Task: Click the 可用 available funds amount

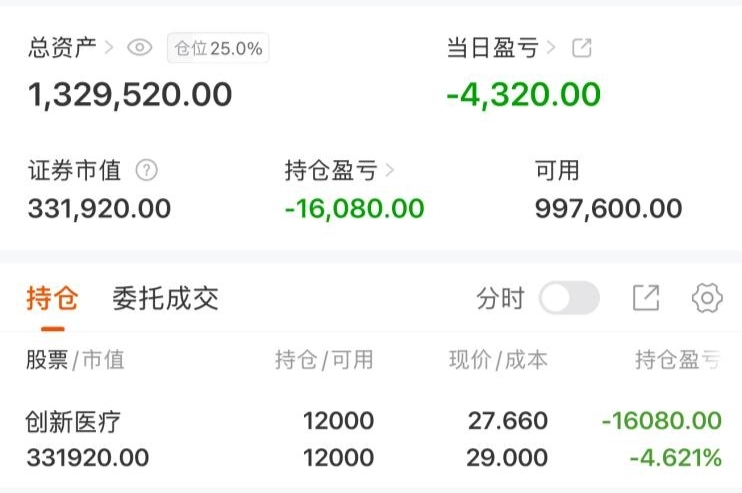Action: (609, 209)
